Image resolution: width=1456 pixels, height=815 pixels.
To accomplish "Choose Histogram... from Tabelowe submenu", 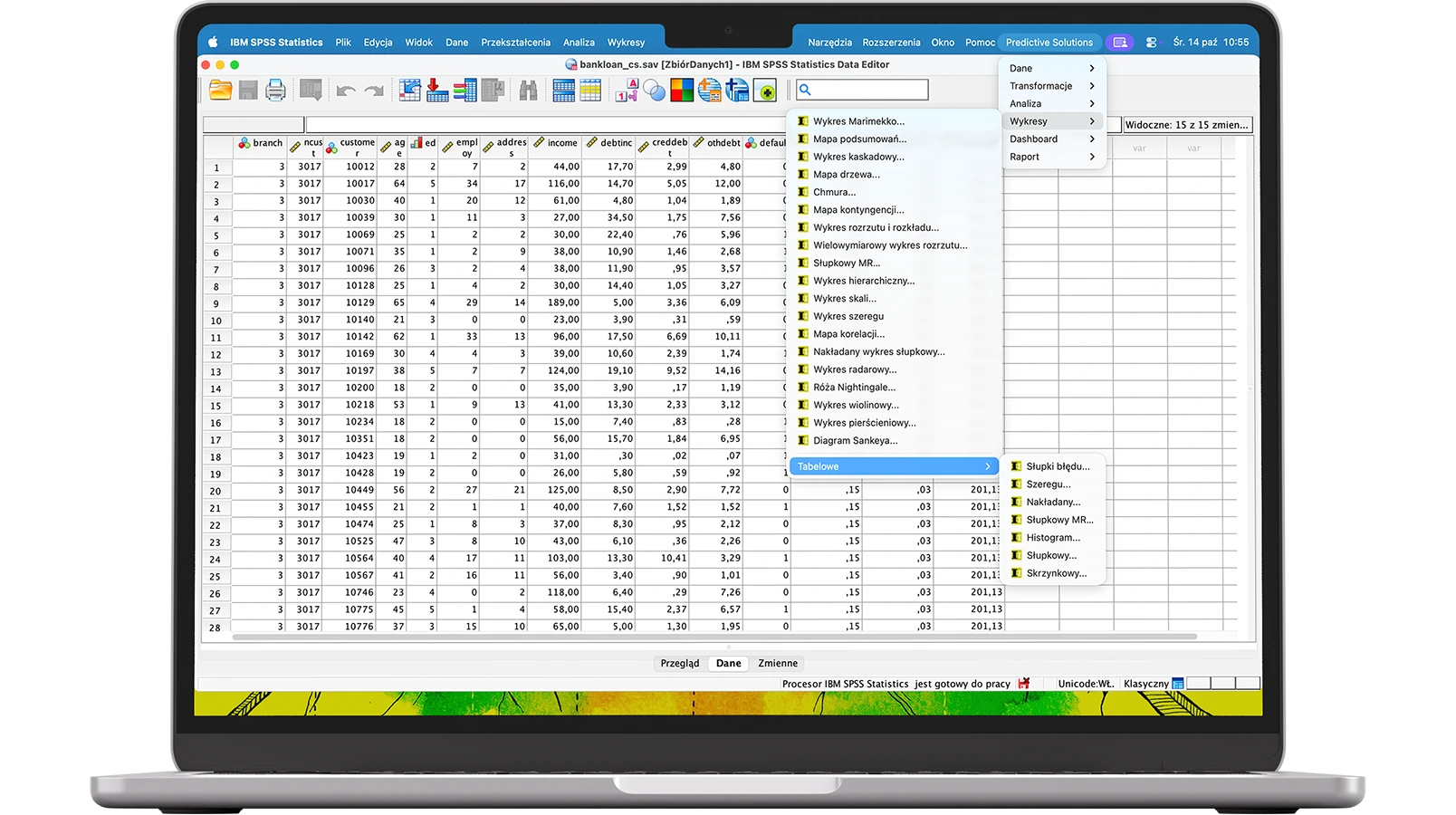I will (1053, 538).
